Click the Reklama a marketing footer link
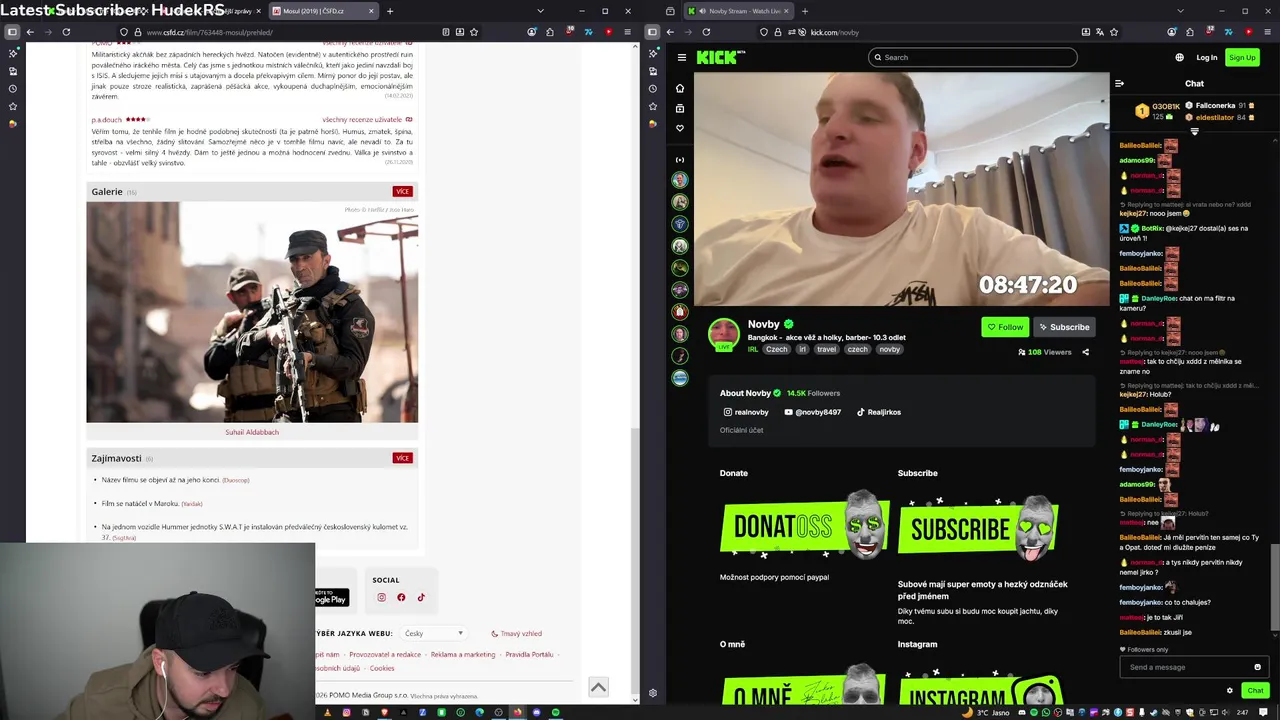Viewport: 1280px width, 720px height. pos(463,654)
